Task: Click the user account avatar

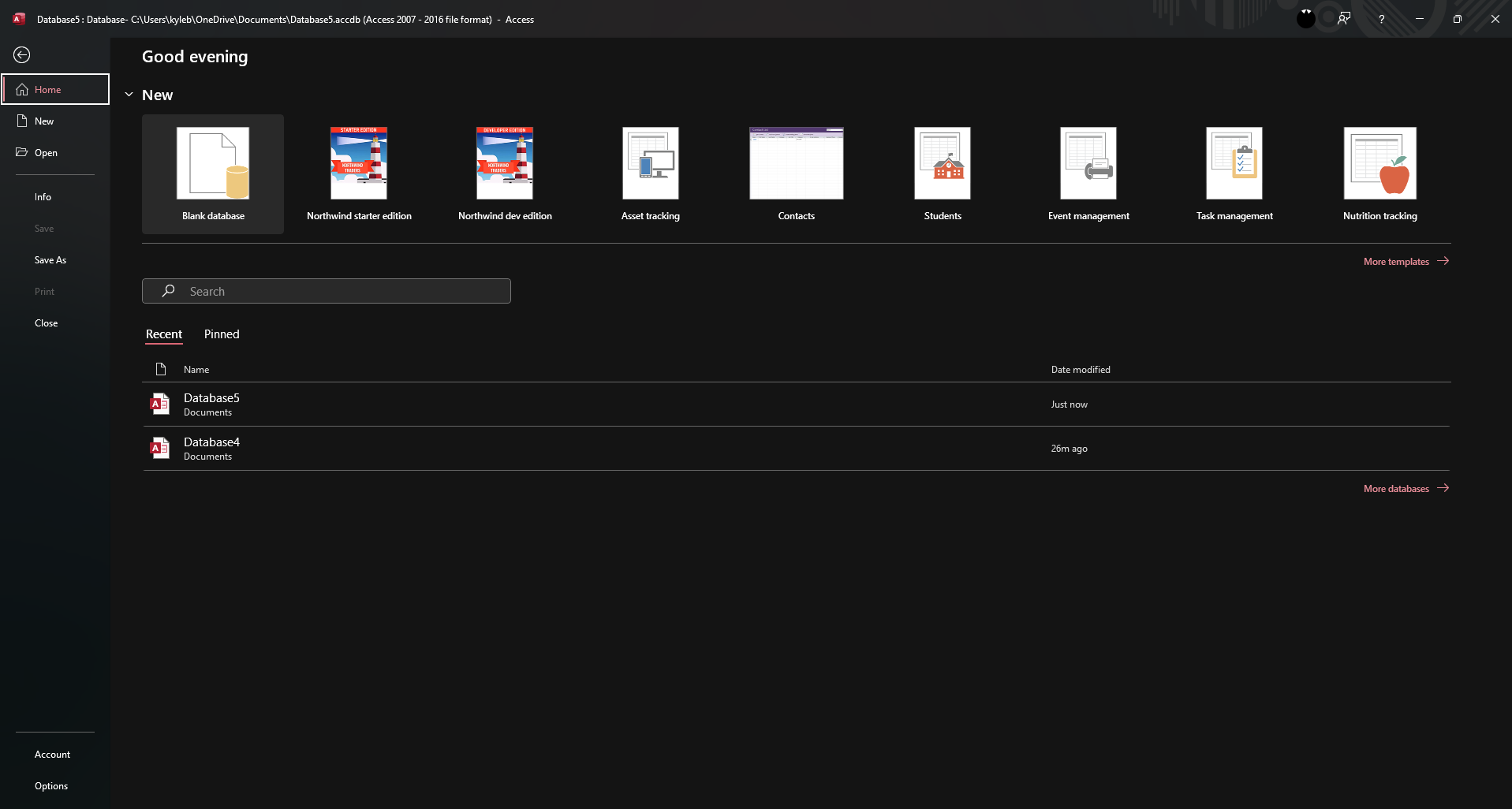Action: pyautogui.click(x=1306, y=19)
